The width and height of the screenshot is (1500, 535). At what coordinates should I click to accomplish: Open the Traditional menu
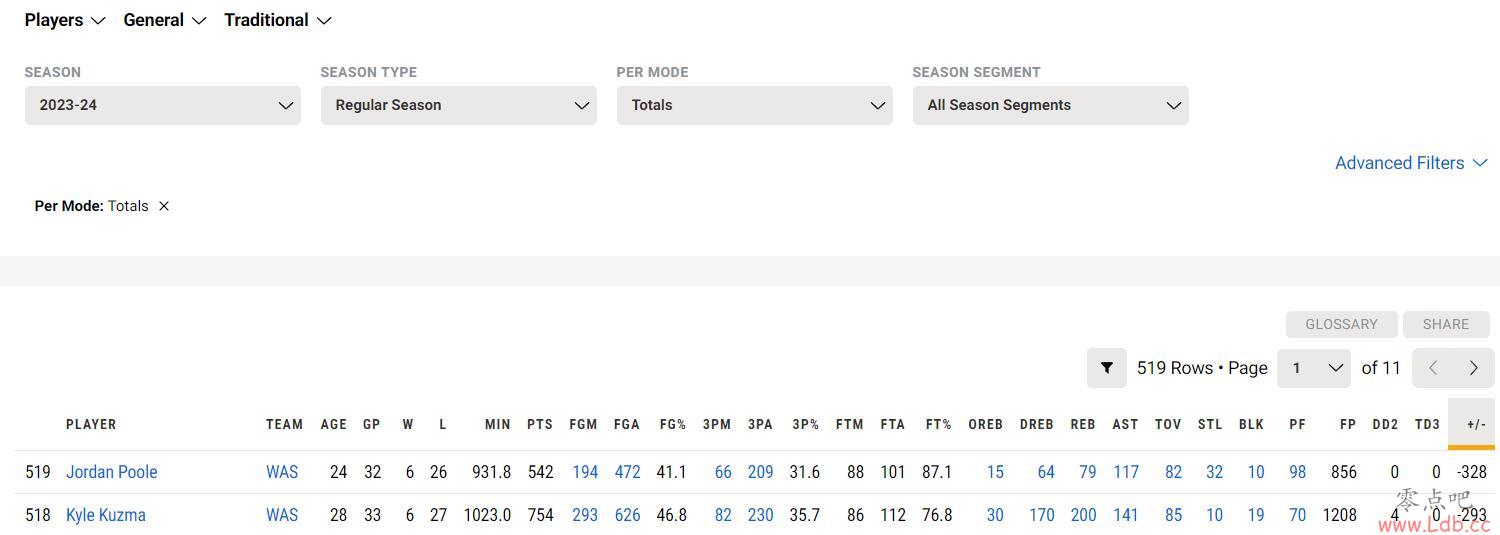pos(278,20)
